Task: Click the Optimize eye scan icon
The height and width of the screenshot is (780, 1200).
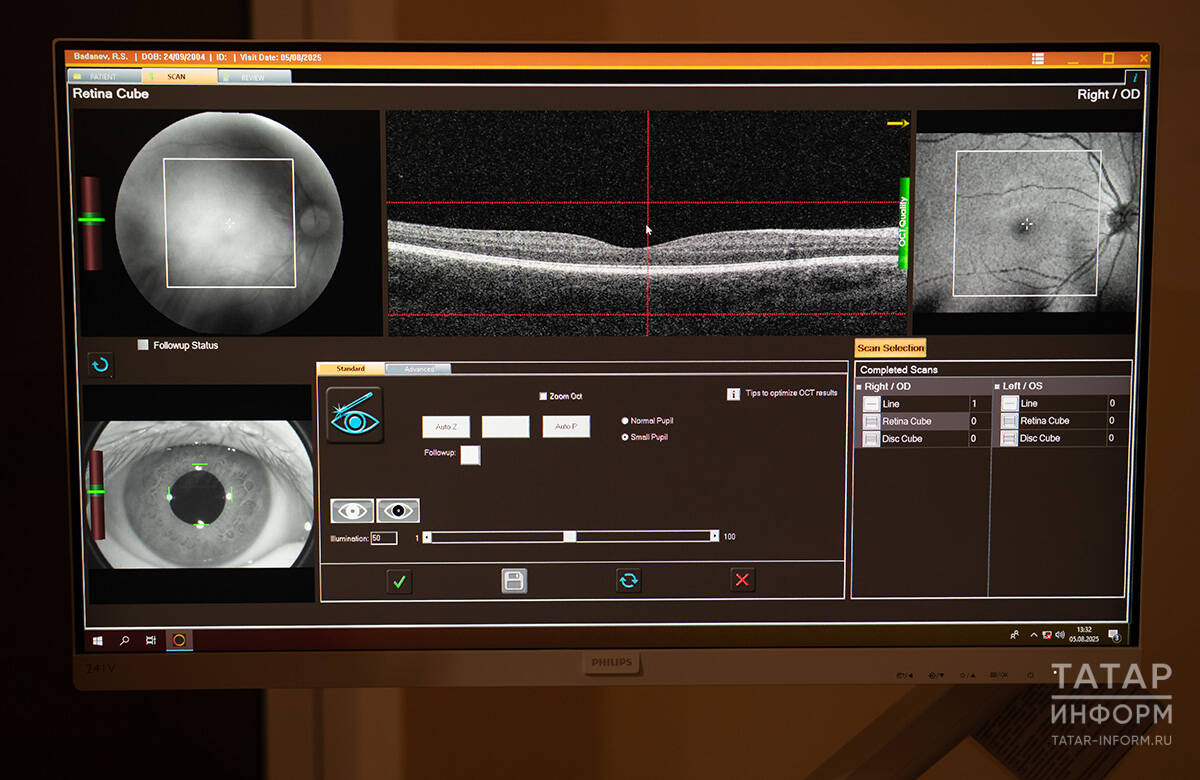Action: (x=354, y=415)
